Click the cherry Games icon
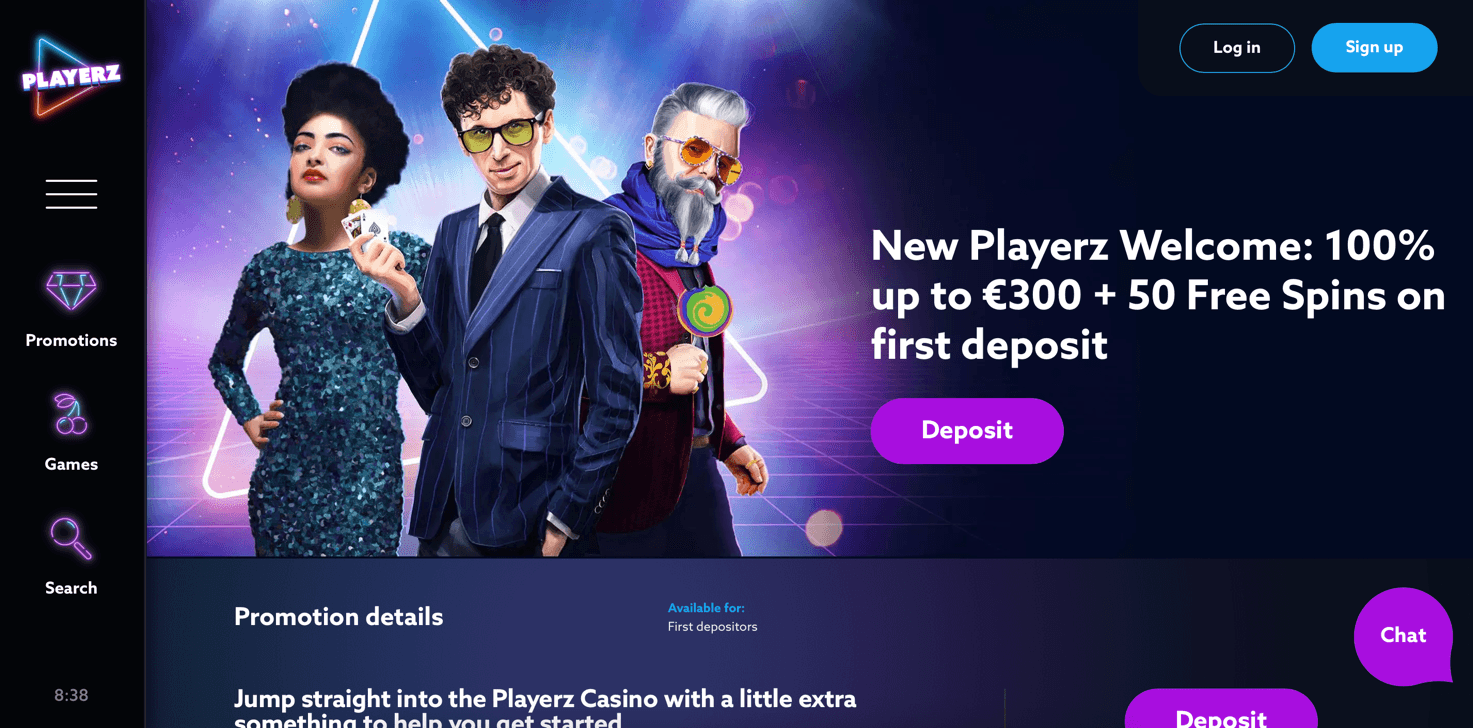Image resolution: width=1473 pixels, height=728 pixels. 71,415
